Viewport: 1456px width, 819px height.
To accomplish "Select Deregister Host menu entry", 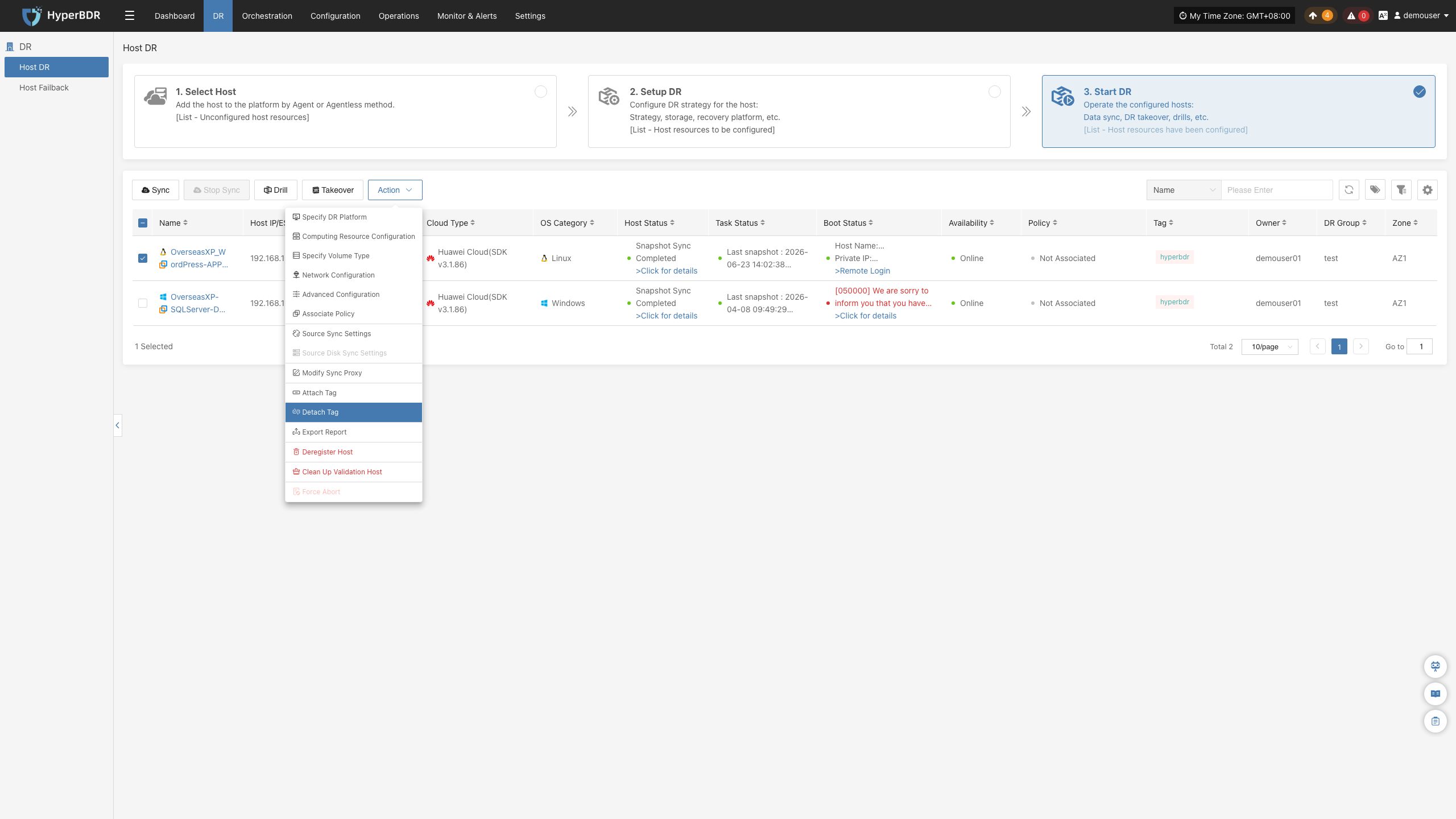I will tap(354, 452).
